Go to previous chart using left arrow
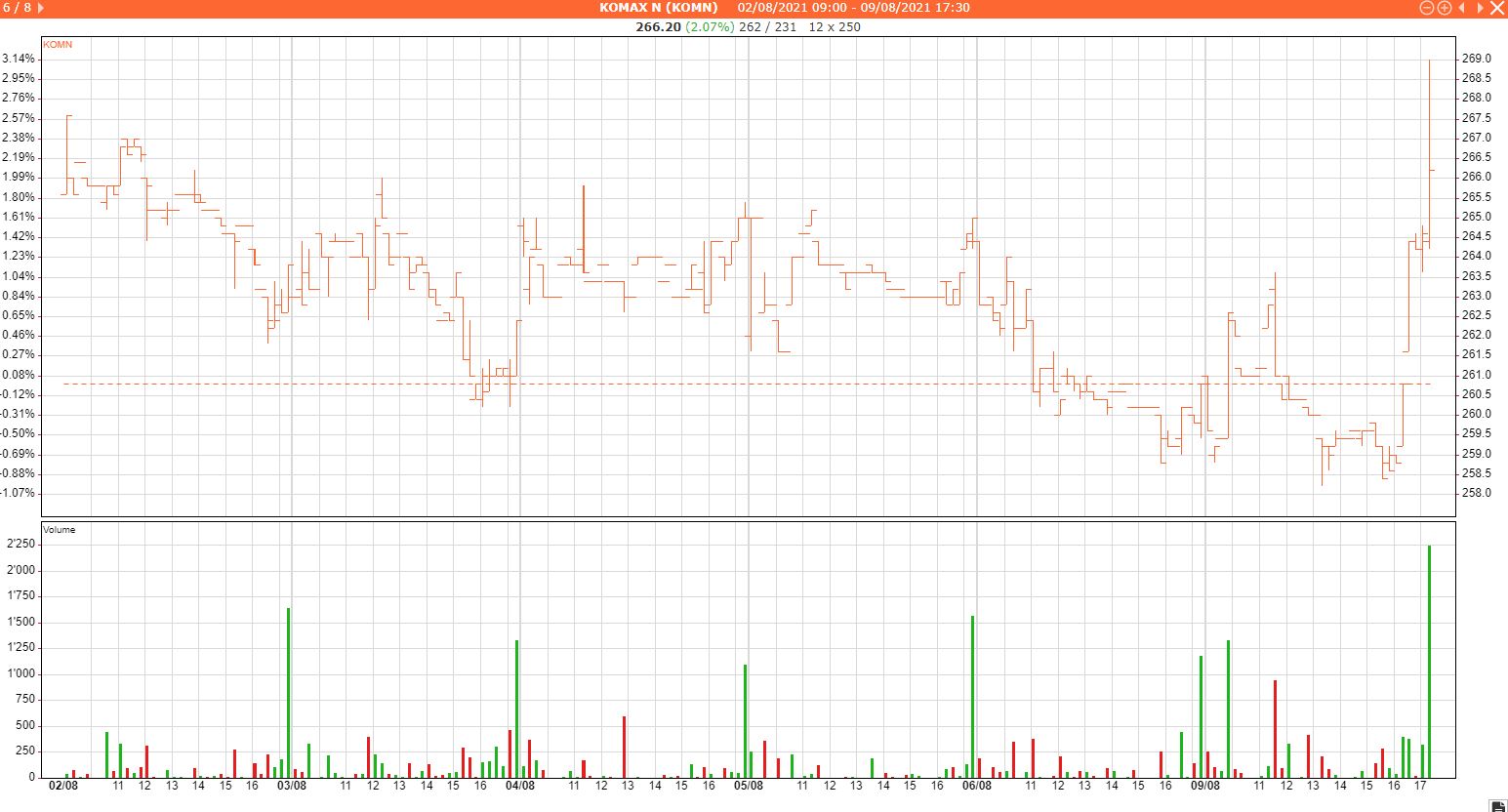 tap(1462, 8)
